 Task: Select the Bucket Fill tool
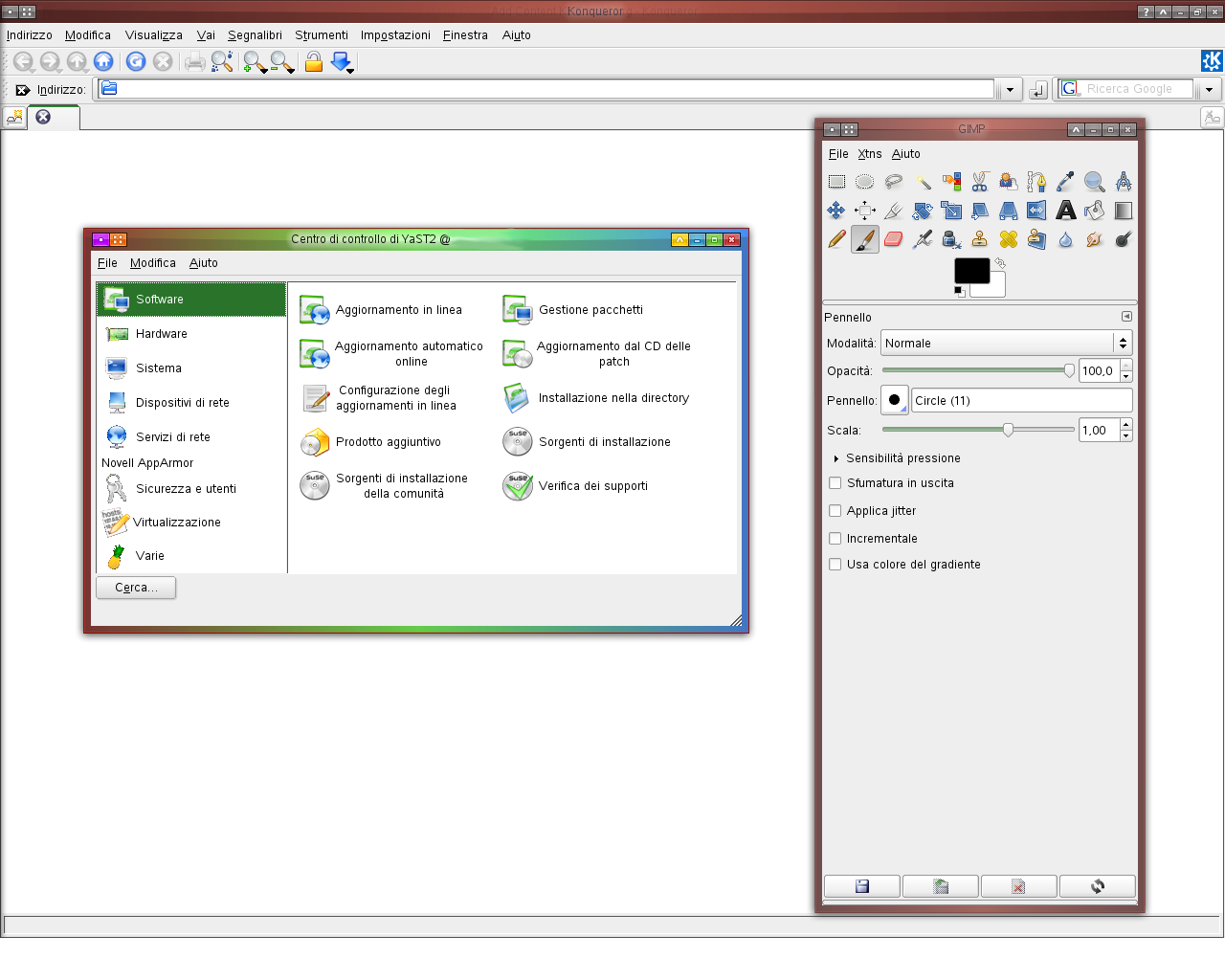pyautogui.click(x=1095, y=211)
